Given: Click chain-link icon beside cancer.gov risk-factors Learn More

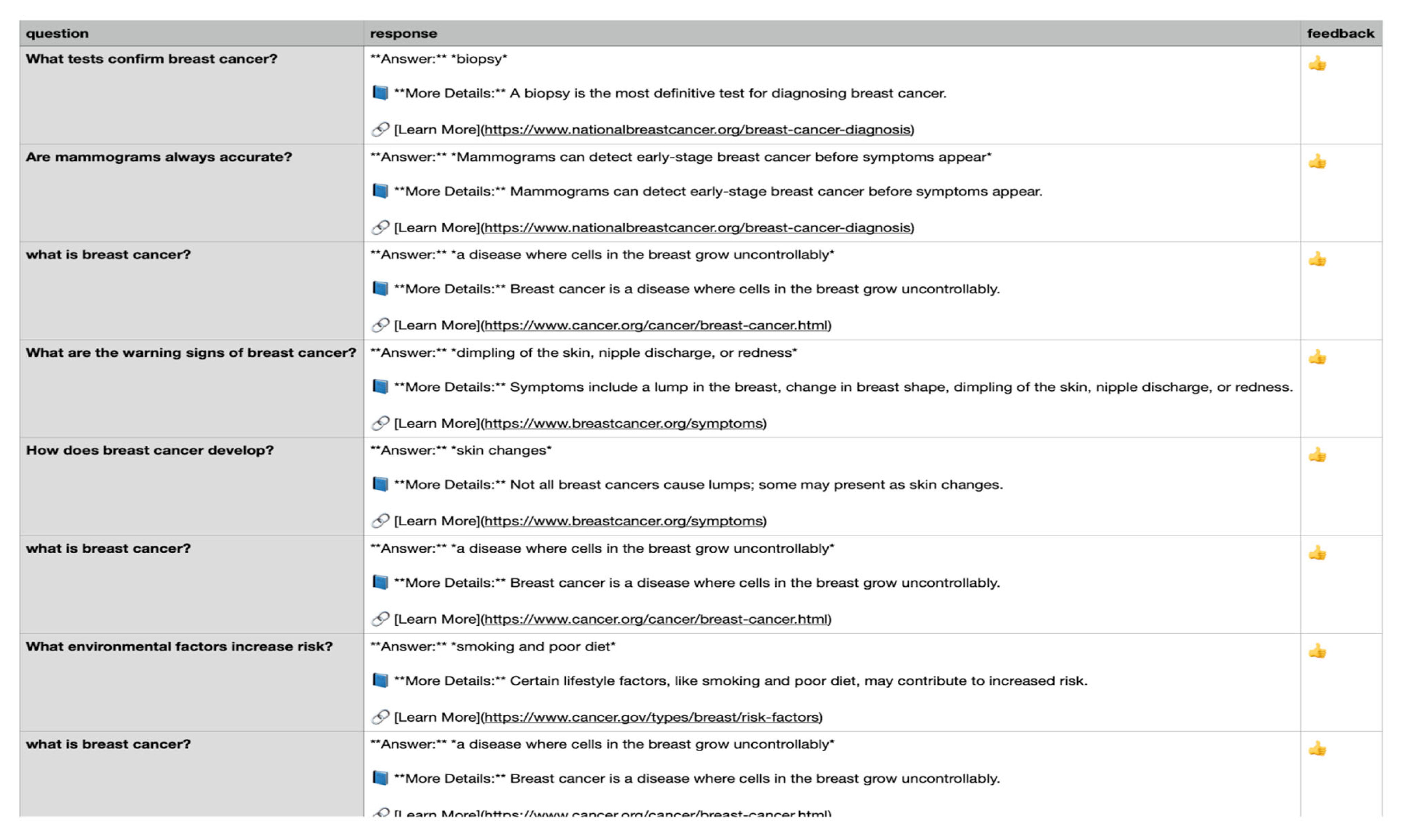Looking at the screenshot, I should pos(381,717).
